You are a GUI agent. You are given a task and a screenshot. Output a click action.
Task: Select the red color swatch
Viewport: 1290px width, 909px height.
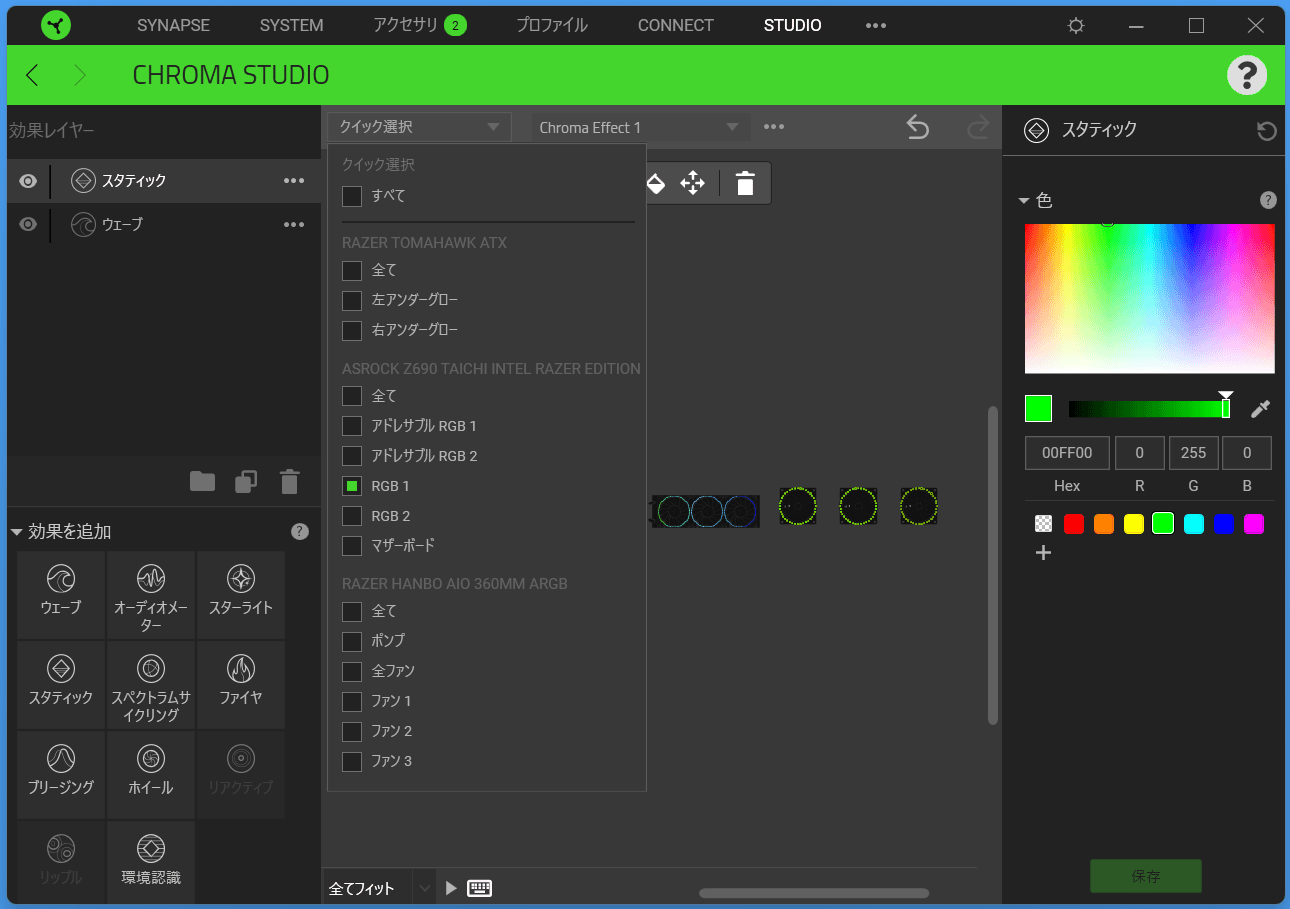[1073, 524]
